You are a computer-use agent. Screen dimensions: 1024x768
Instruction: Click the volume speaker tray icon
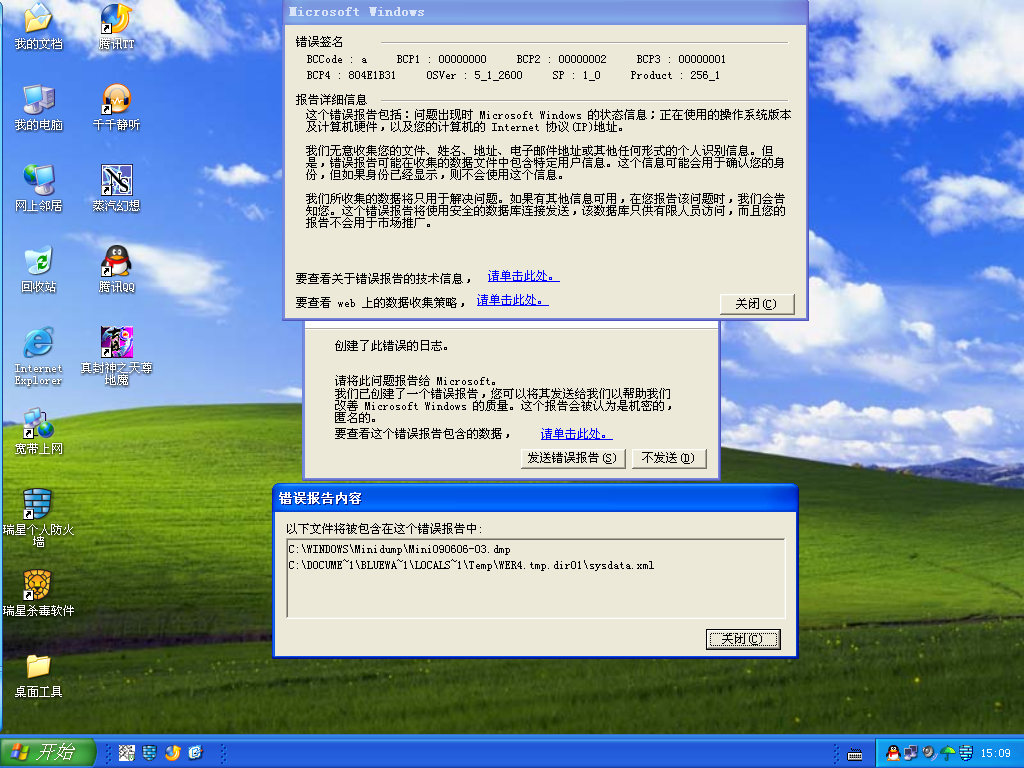(x=929, y=753)
